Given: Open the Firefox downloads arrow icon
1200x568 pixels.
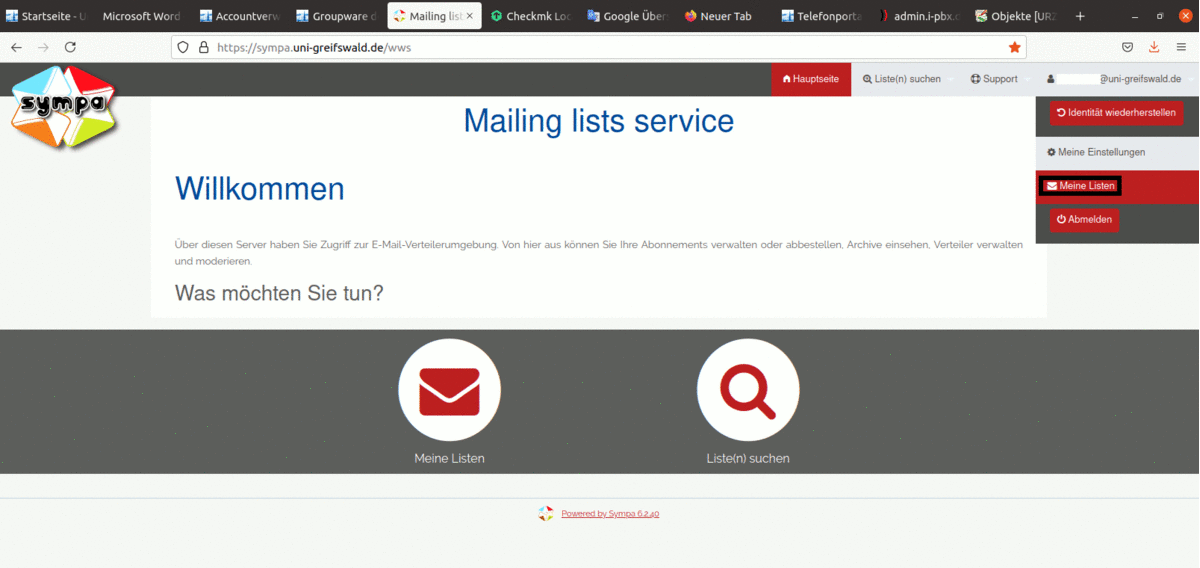Looking at the screenshot, I should click(1154, 47).
